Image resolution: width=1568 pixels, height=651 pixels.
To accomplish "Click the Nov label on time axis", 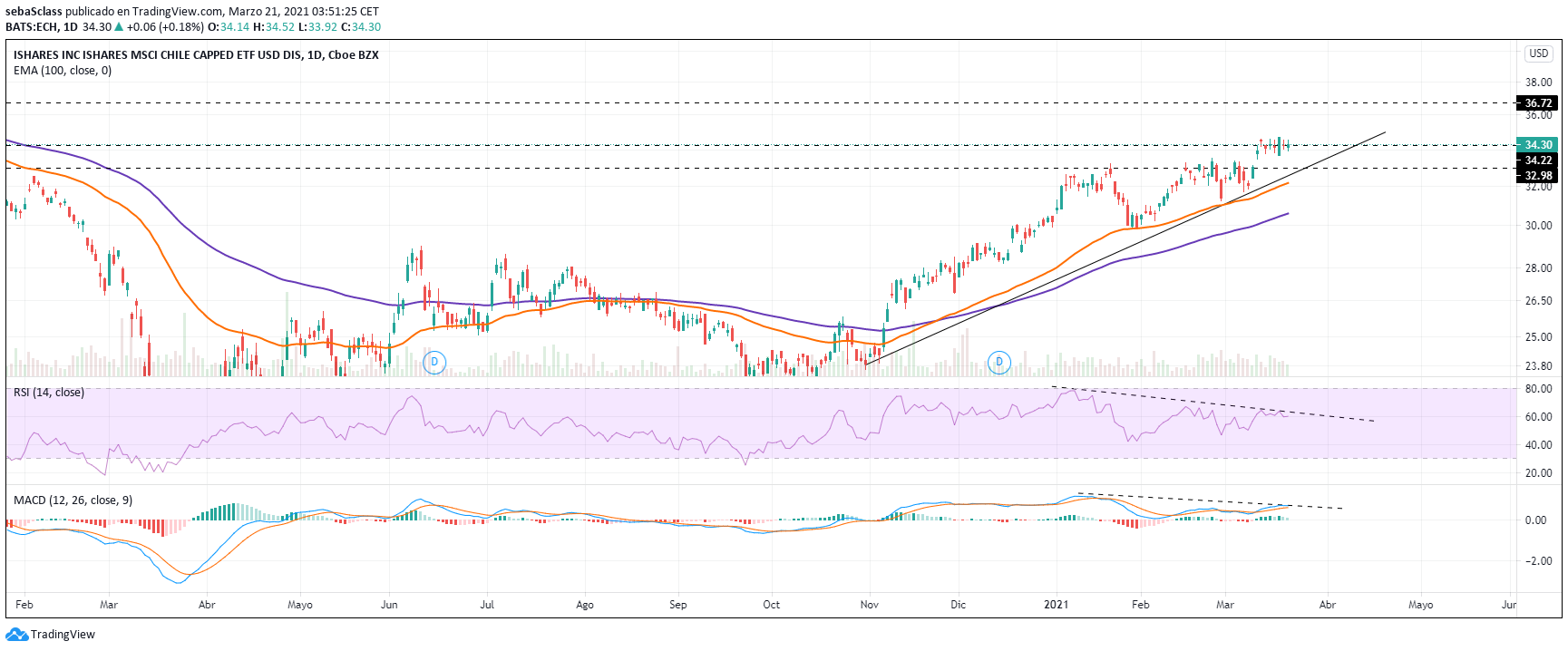I will pos(870,605).
